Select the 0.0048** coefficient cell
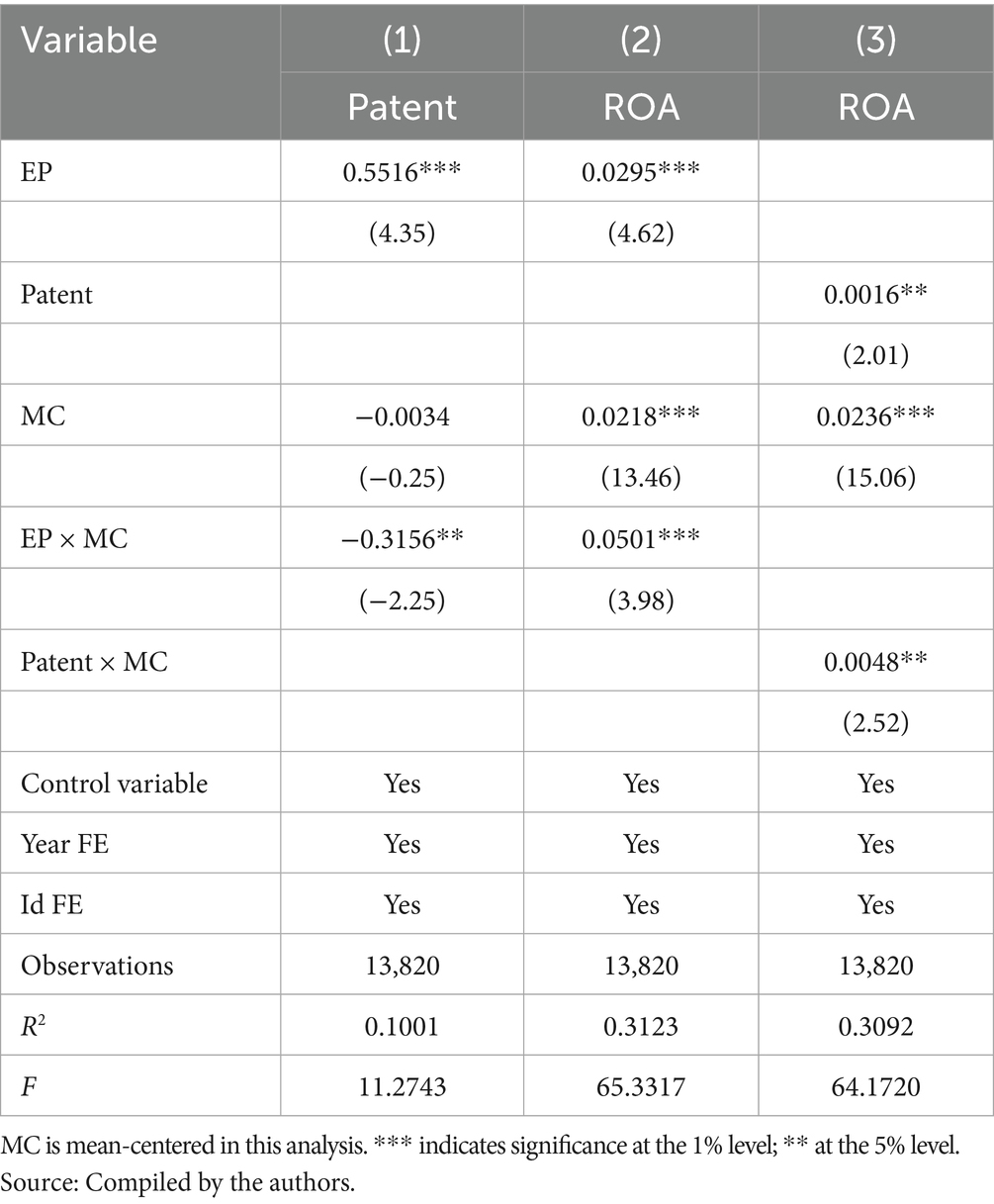 pos(875,662)
